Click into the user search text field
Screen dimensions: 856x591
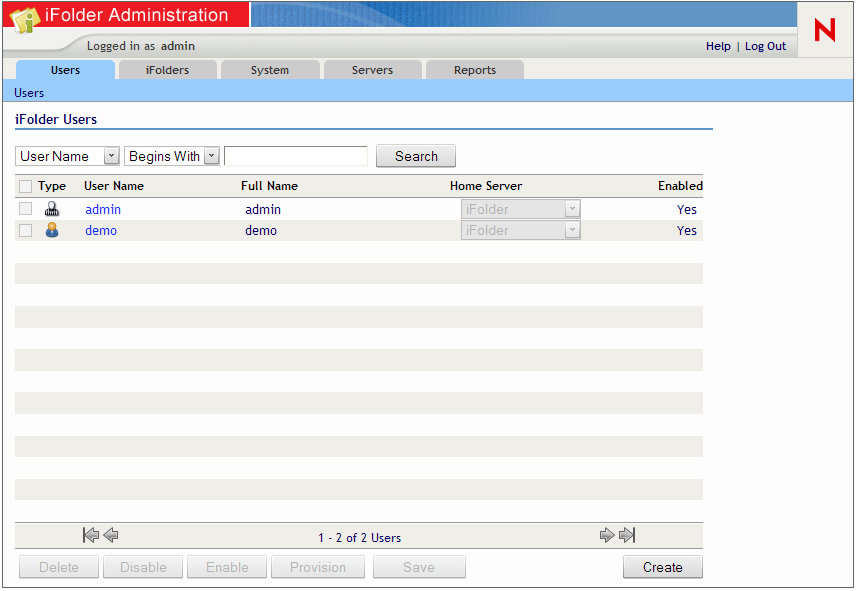(x=296, y=156)
